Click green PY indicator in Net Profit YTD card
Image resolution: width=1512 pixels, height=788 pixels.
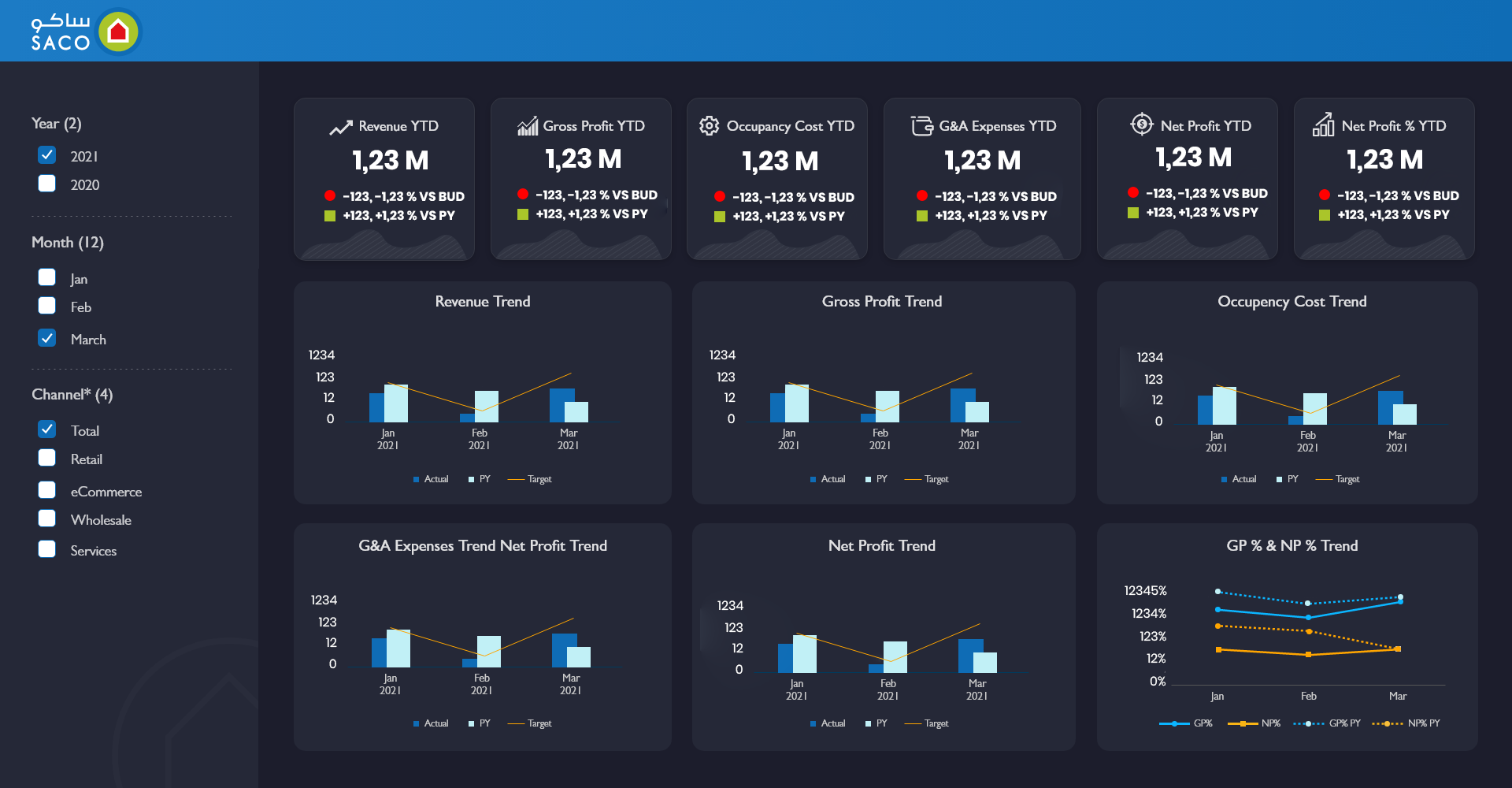point(1132,213)
